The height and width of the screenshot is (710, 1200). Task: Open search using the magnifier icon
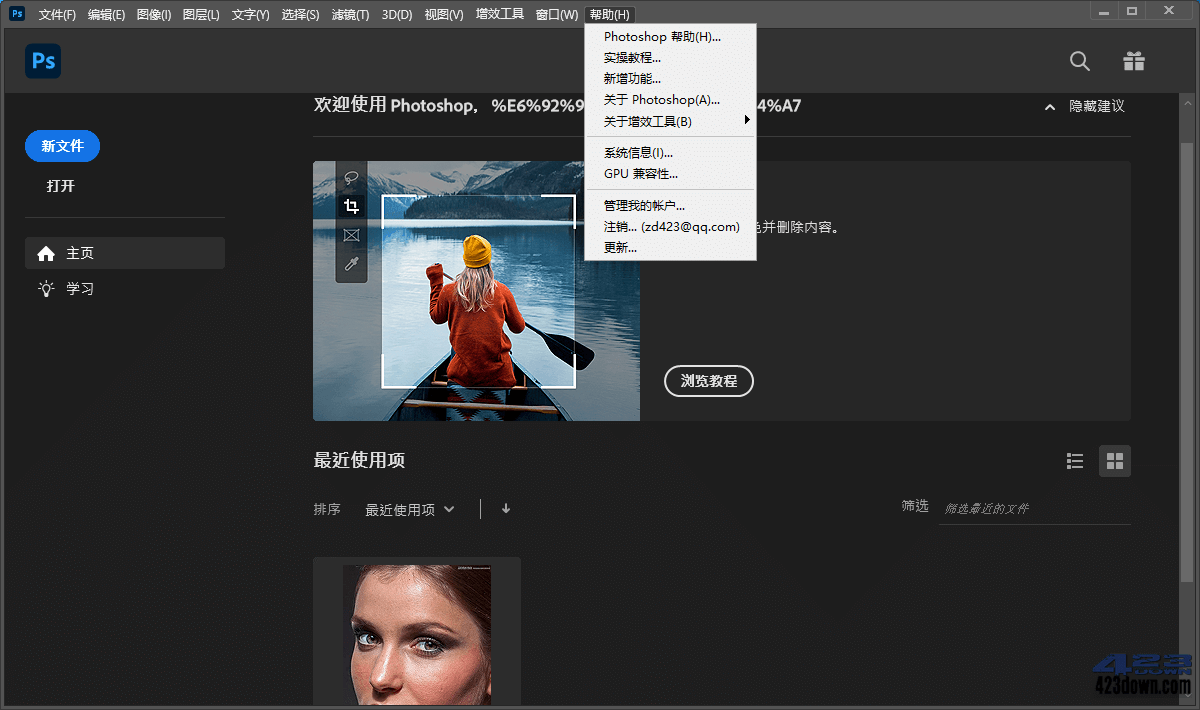[x=1079, y=61]
